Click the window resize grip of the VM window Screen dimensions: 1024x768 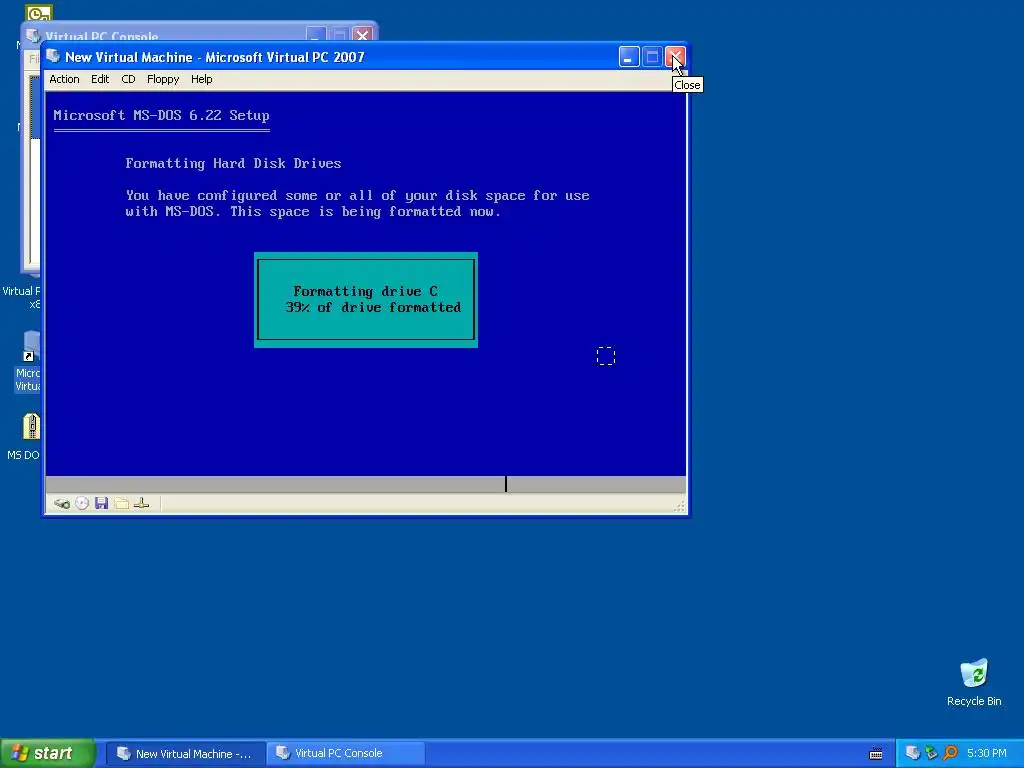679,506
